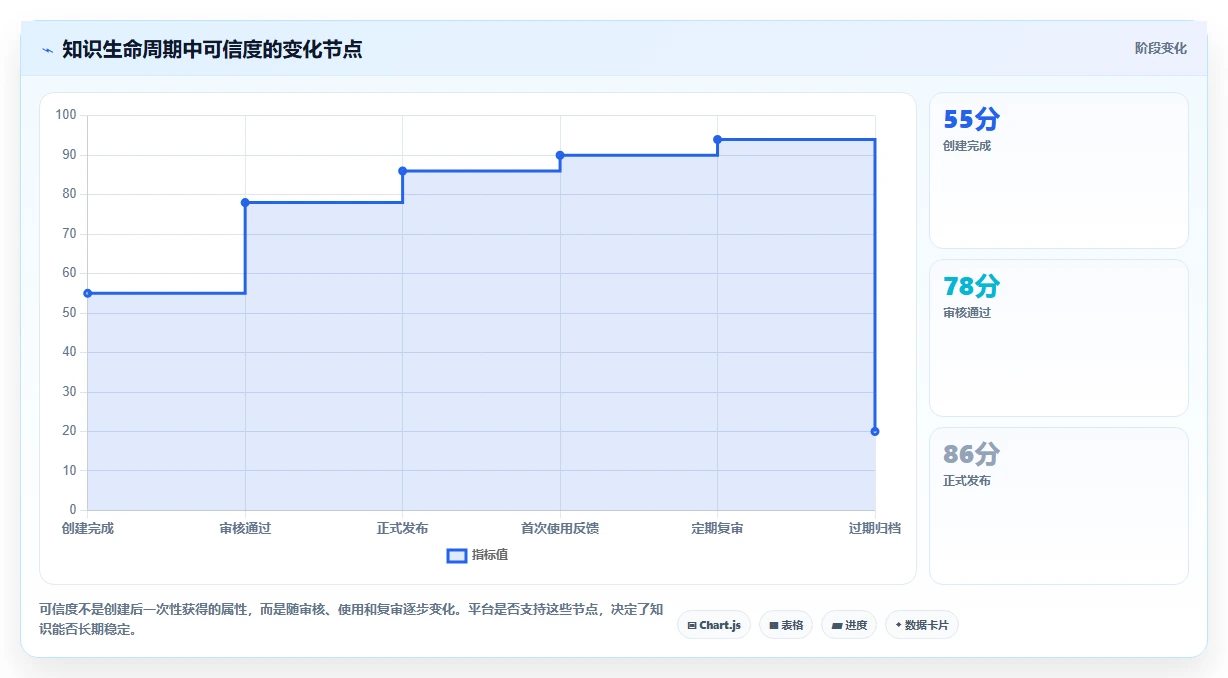Toggle the 指标值 legend swatch

point(457,555)
